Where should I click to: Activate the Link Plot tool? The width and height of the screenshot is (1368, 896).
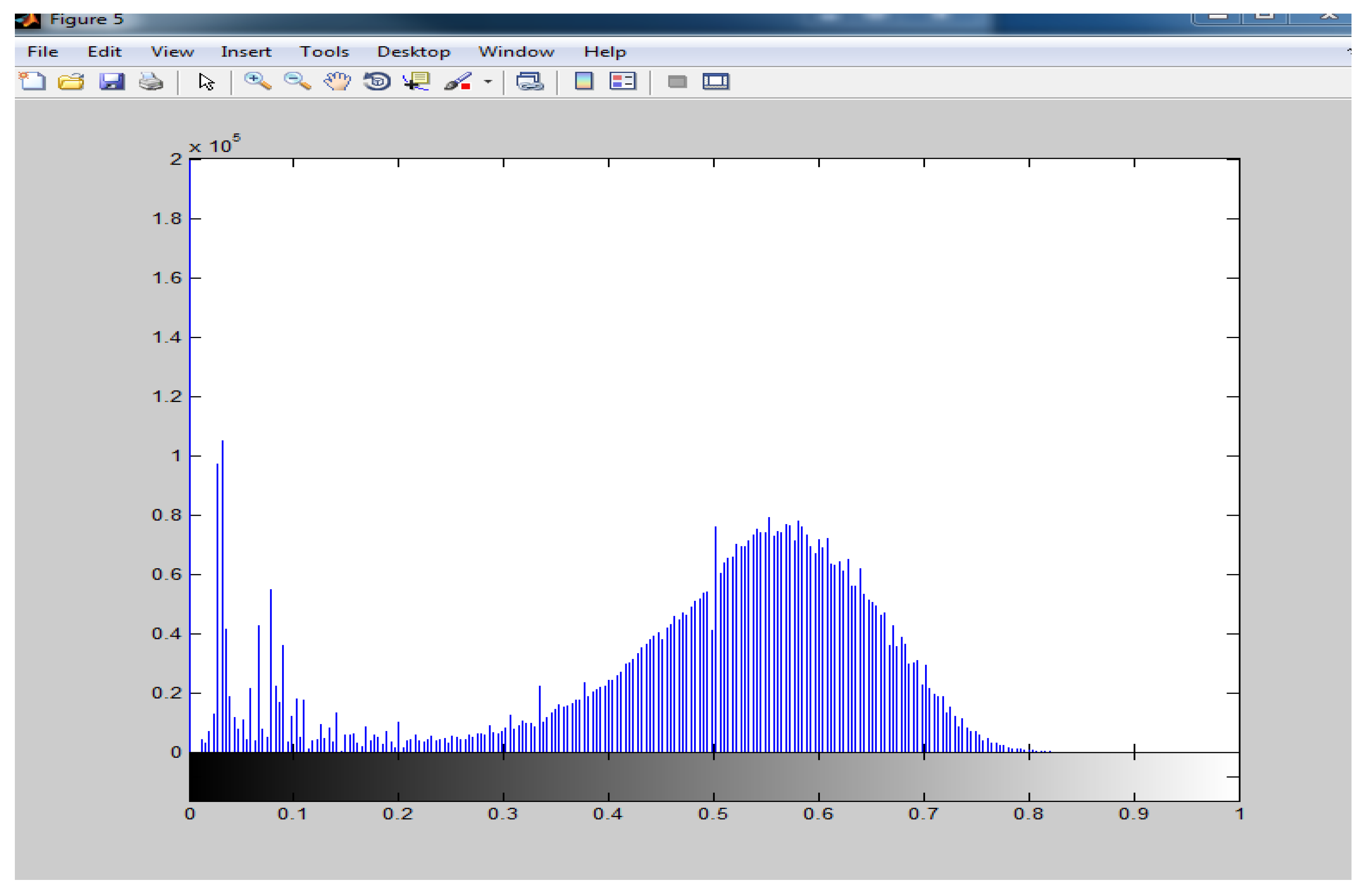pyautogui.click(x=530, y=82)
